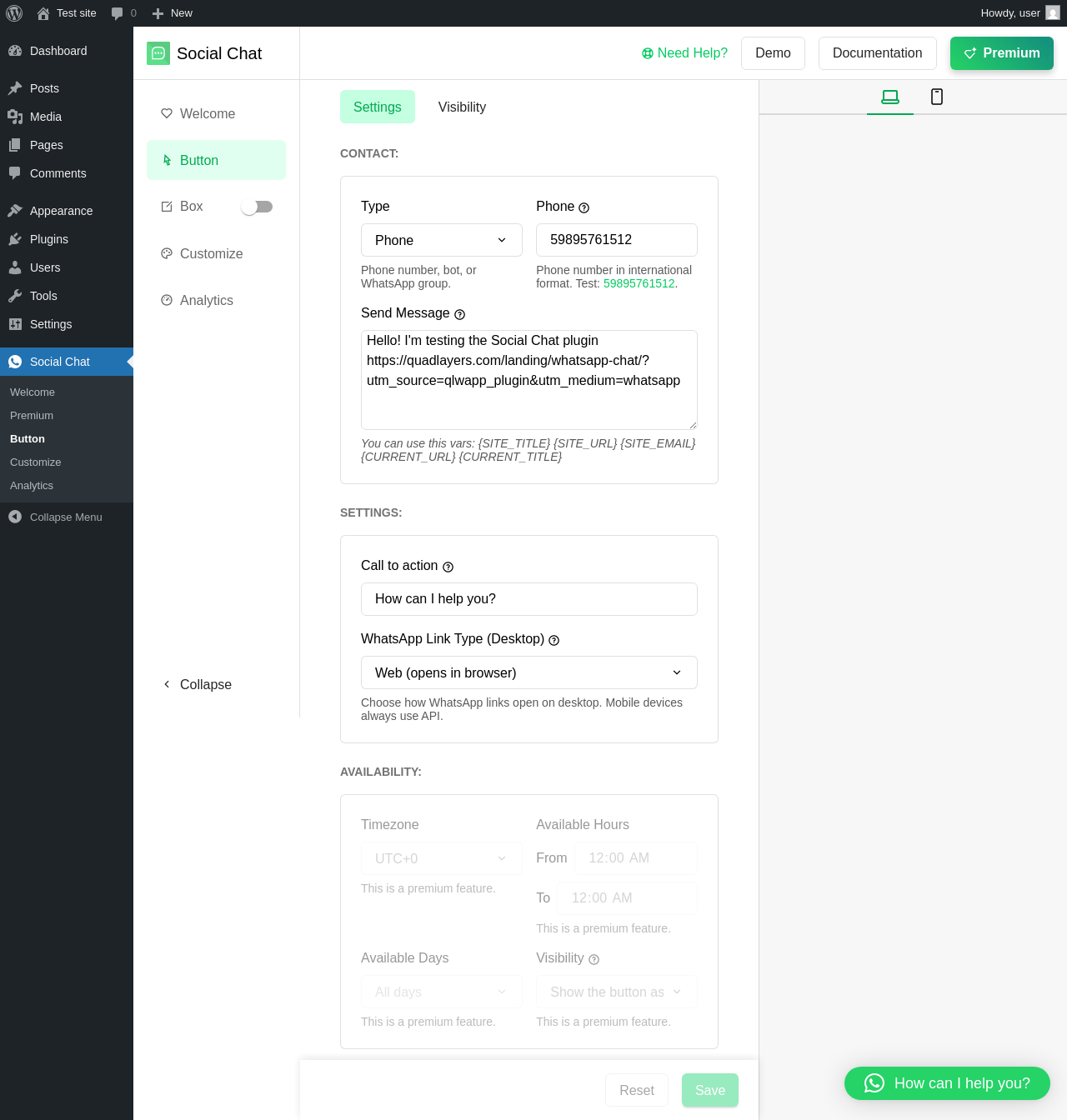Click the WhatsApp icon in the chat button
1067x1120 pixels.
[x=874, y=1083]
